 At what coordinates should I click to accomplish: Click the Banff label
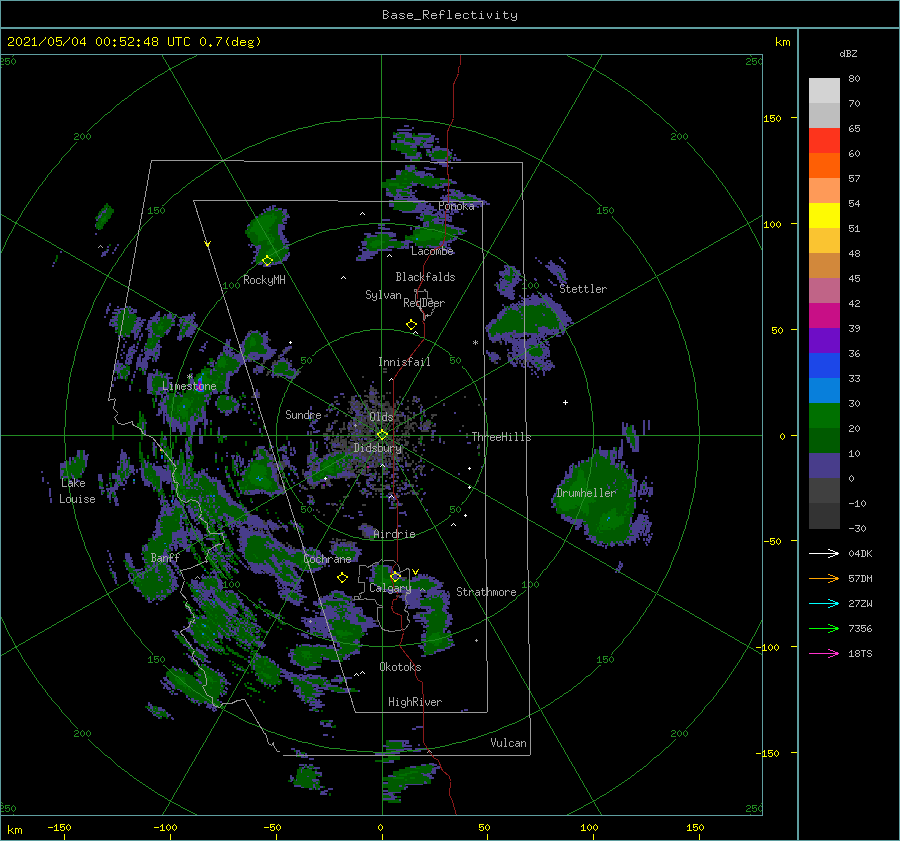[165, 558]
